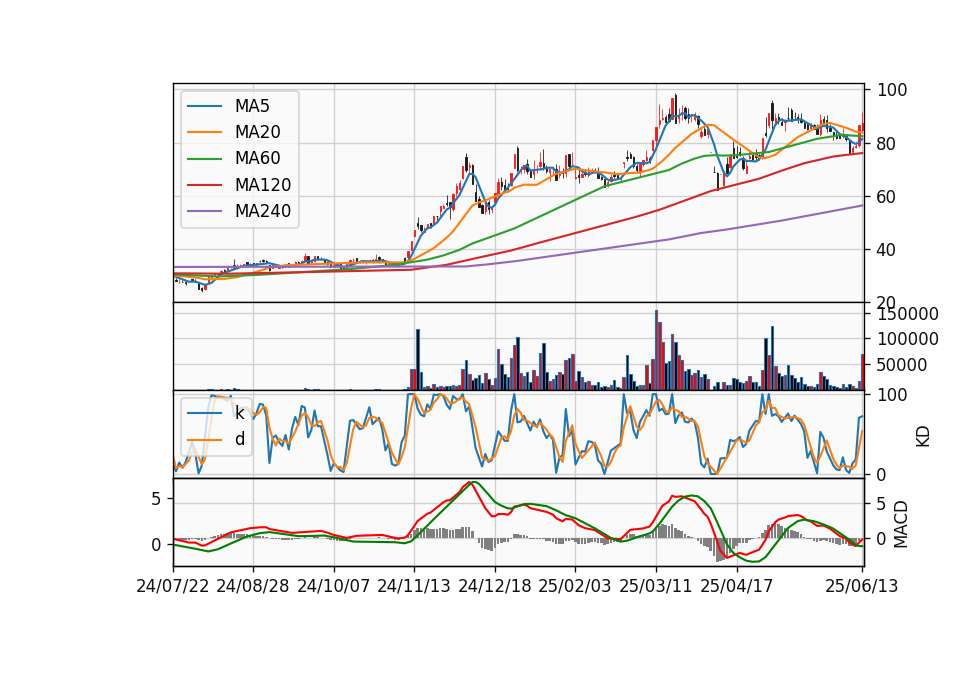Click the orange MA20 legend line
The height and width of the screenshot is (690, 960).
tap(204, 132)
